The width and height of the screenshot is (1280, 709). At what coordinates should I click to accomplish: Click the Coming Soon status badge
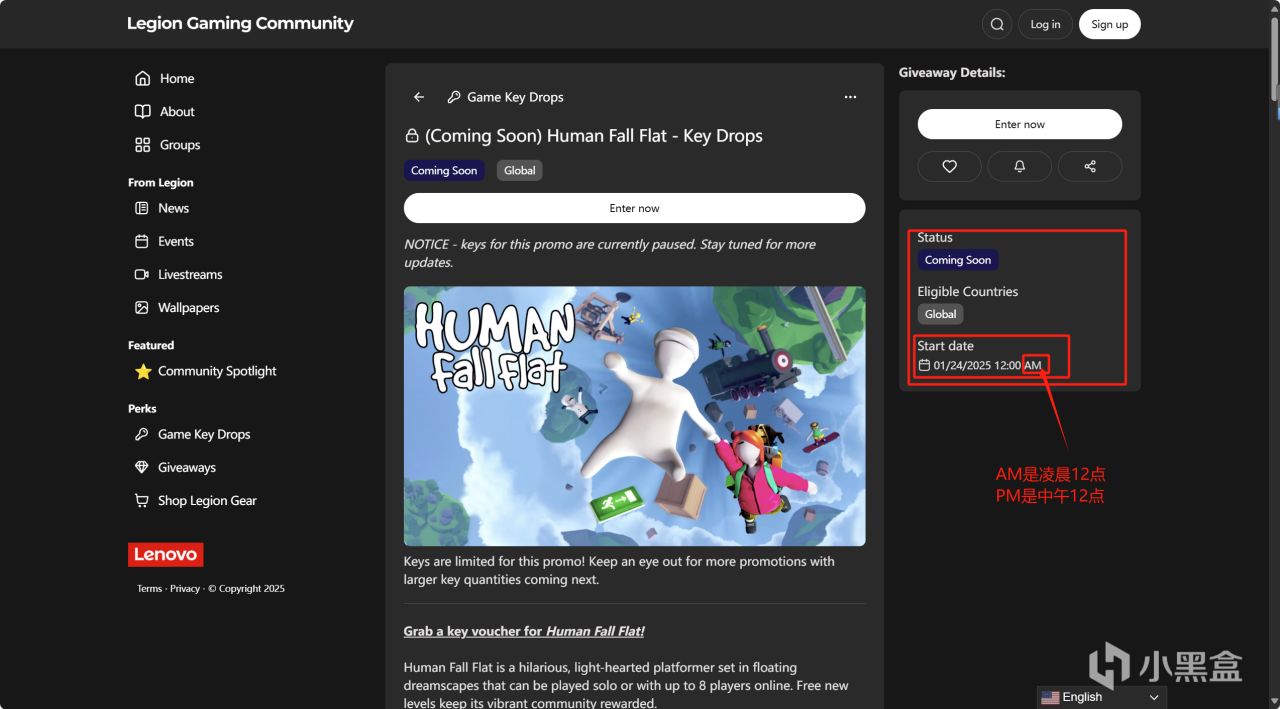(958, 260)
